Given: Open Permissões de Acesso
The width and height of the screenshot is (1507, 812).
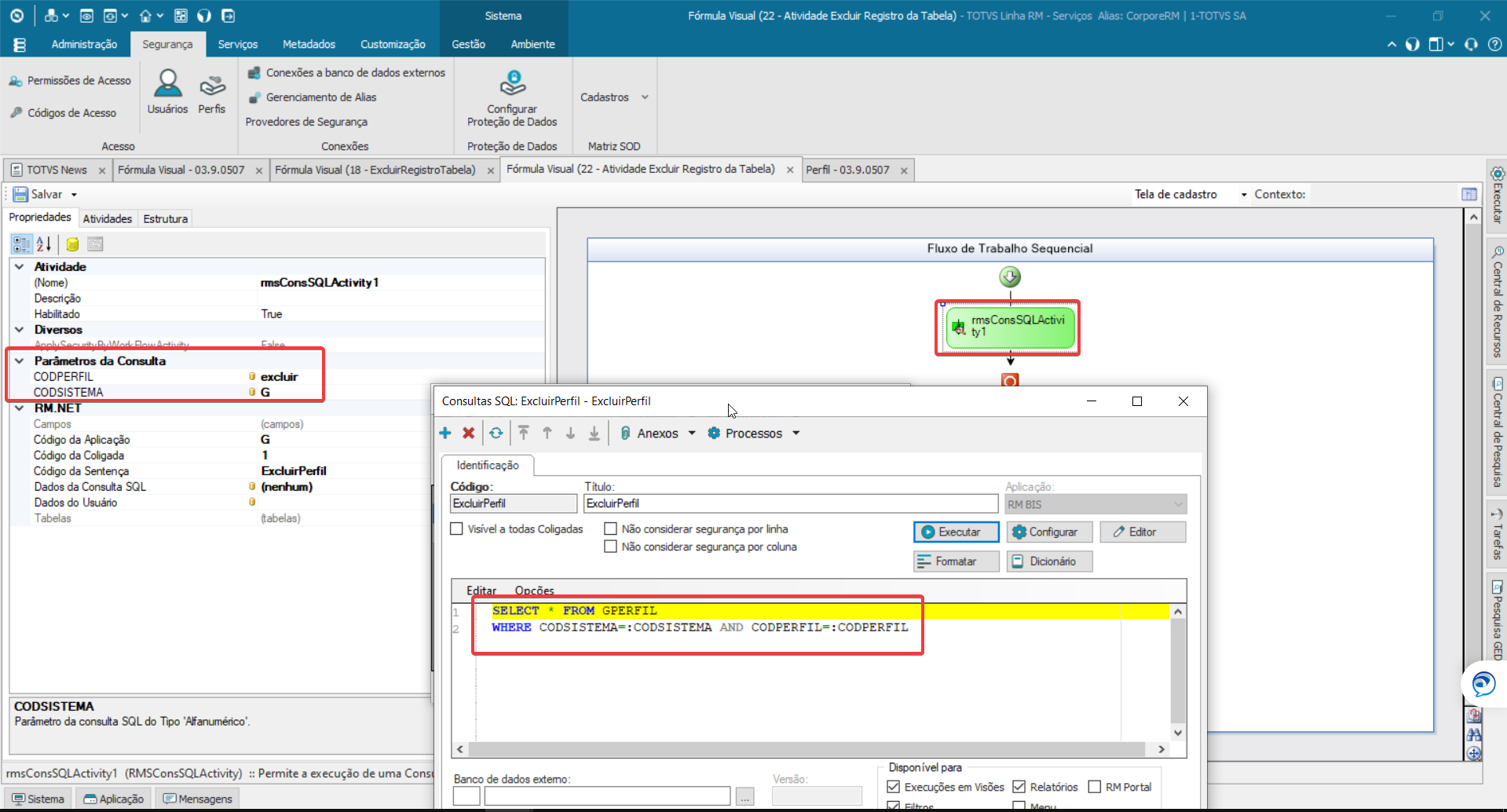Looking at the screenshot, I should point(70,81).
